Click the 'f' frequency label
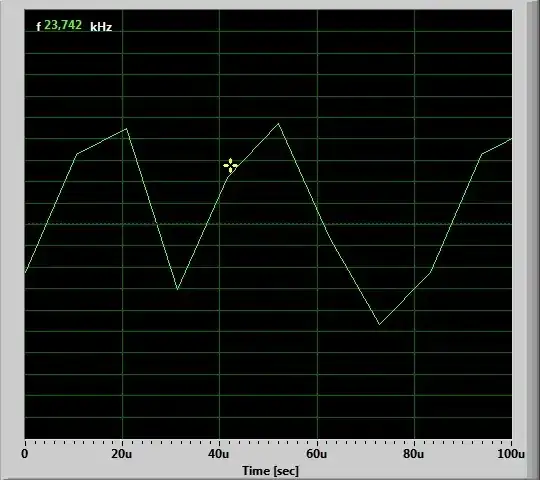This screenshot has width=540, height=480. (x=39, y=27)
